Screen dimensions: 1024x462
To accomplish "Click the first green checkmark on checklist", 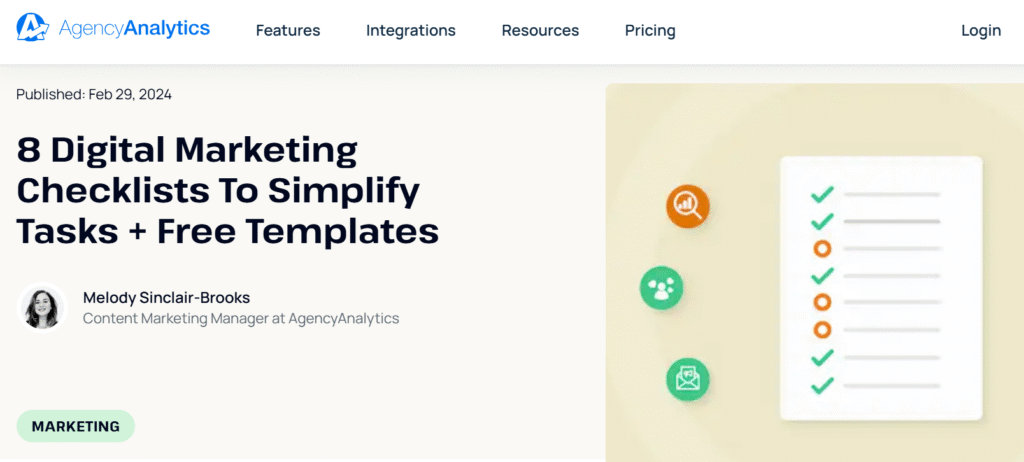I will coord(822,194).
